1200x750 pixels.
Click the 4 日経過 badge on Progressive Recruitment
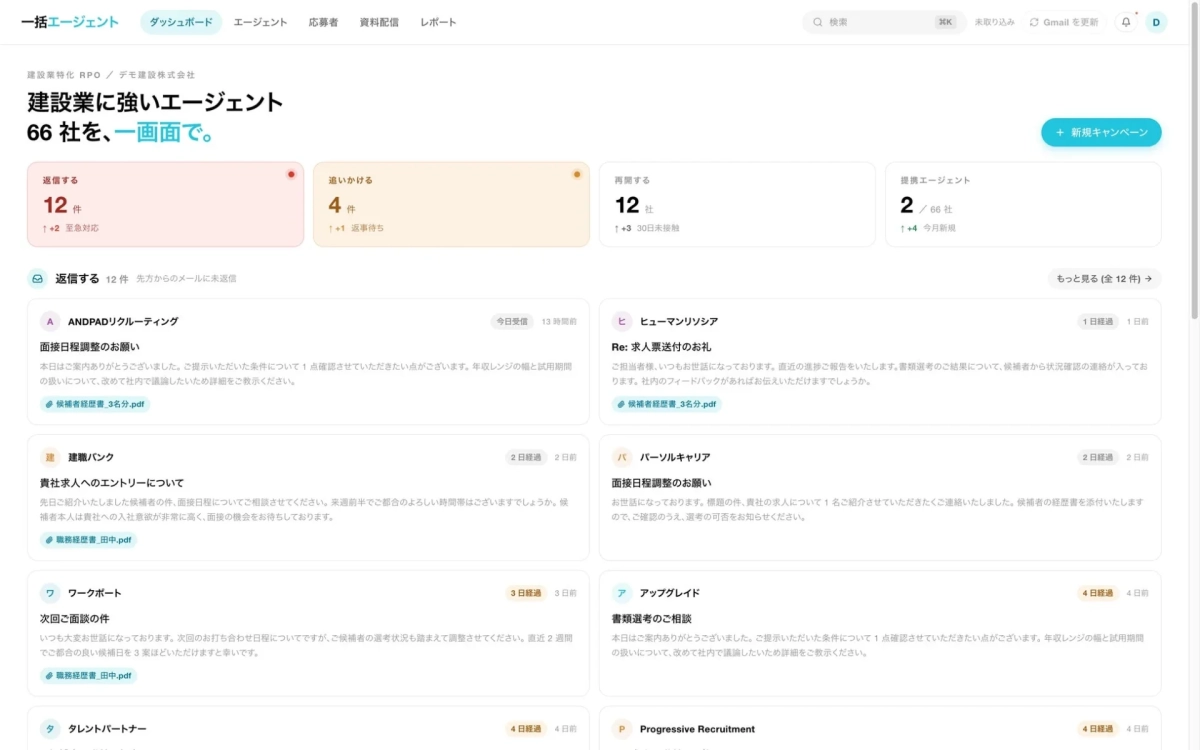(x=1098, y=729)
